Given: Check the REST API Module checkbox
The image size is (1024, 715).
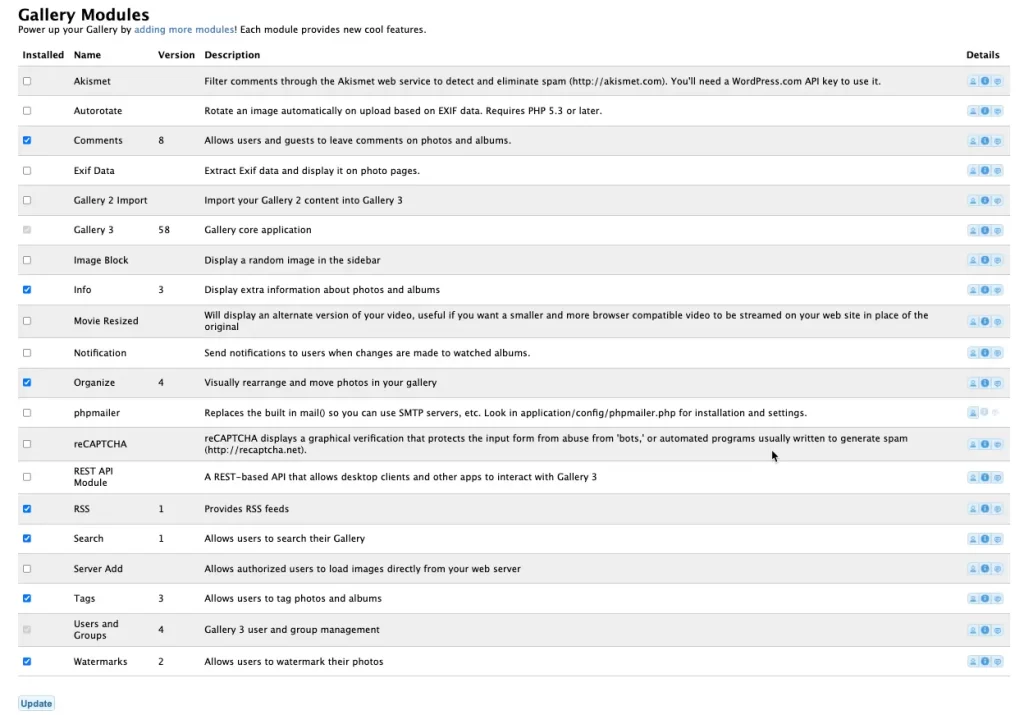Looking at the screenshot, I should [27, 477].
